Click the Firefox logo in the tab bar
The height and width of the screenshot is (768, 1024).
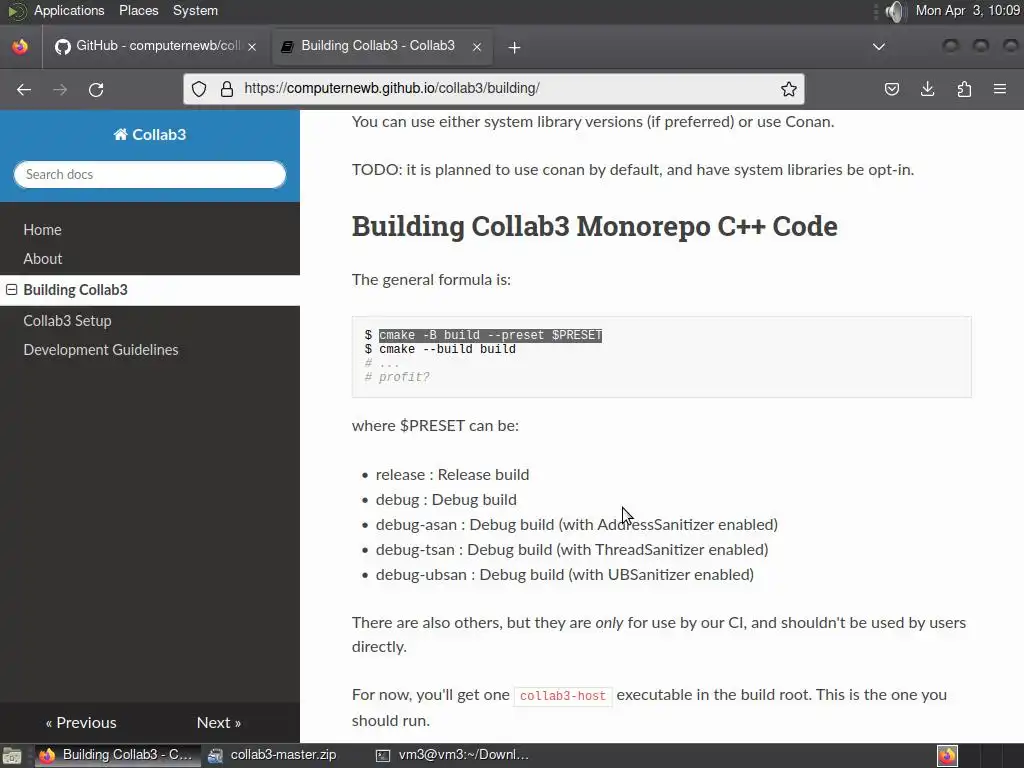click(x=20, y=46)
